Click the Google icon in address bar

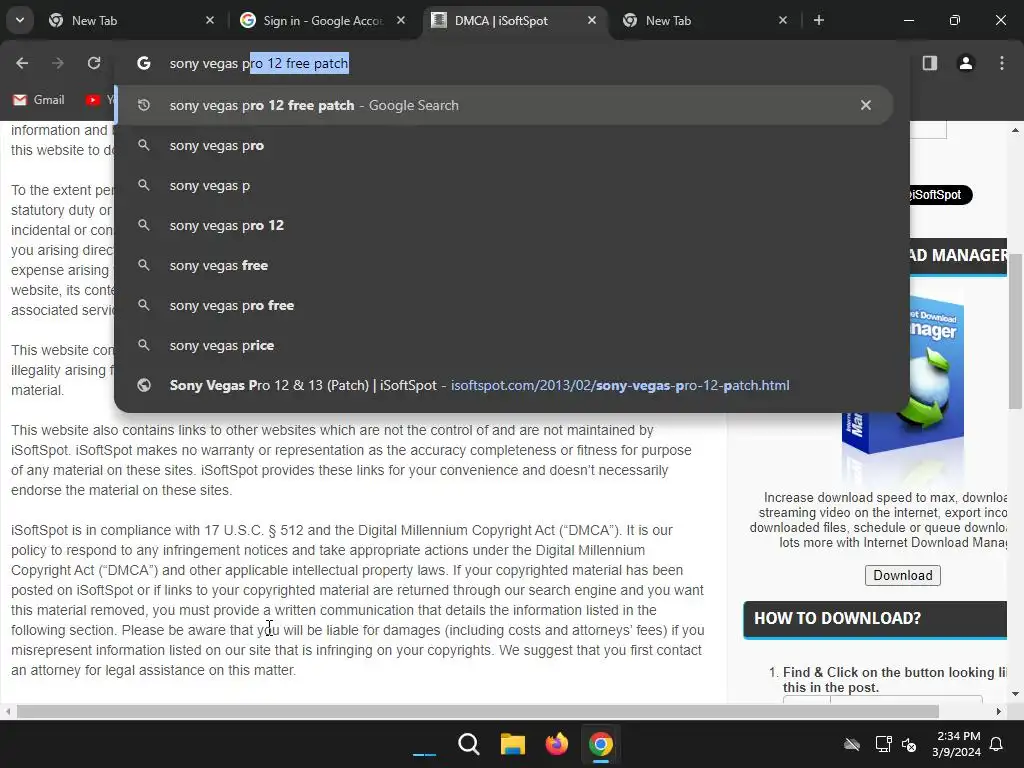click(x=144, y=63)
